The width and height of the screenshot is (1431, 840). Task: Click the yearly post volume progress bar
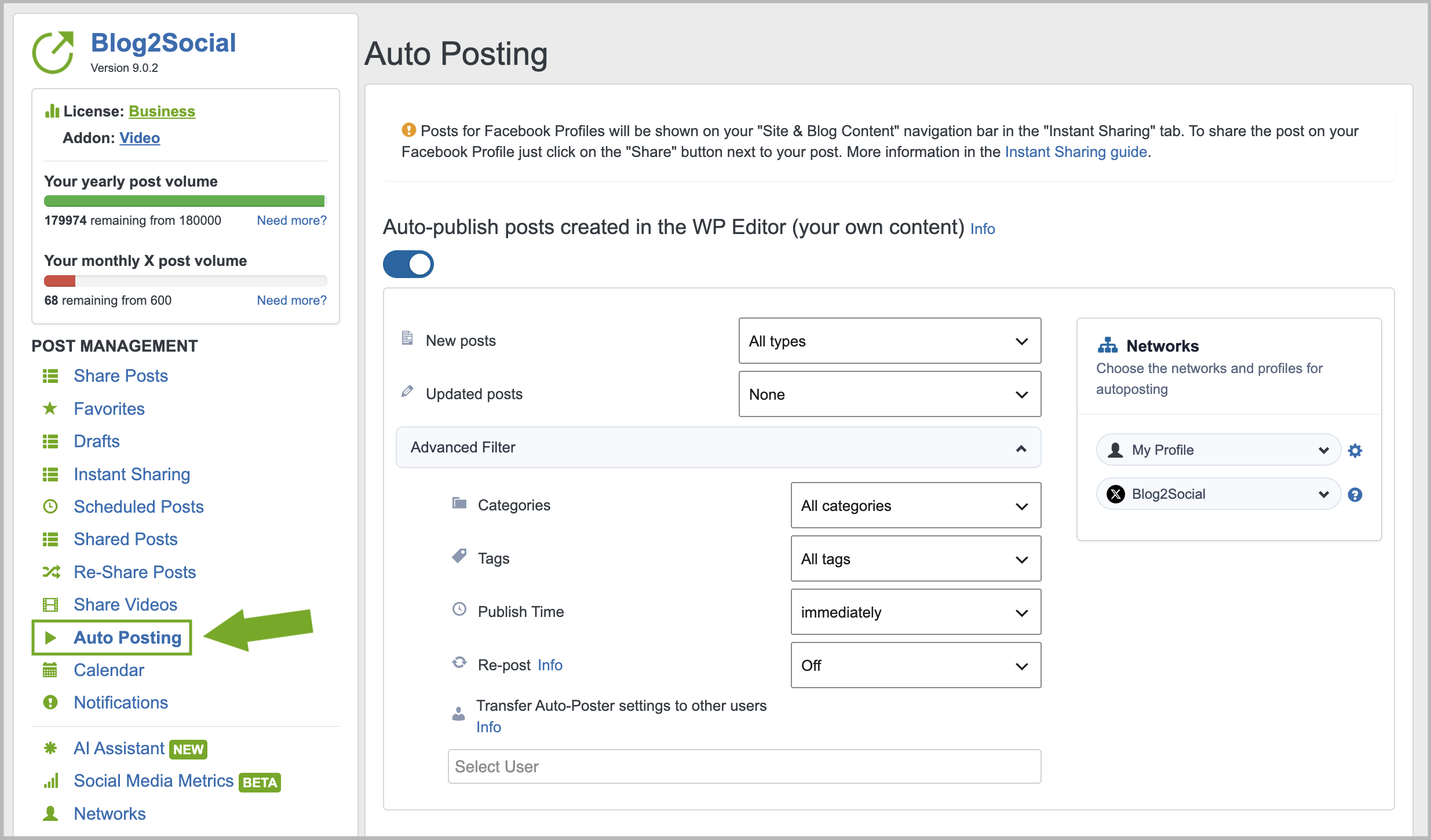pos(185,201)
